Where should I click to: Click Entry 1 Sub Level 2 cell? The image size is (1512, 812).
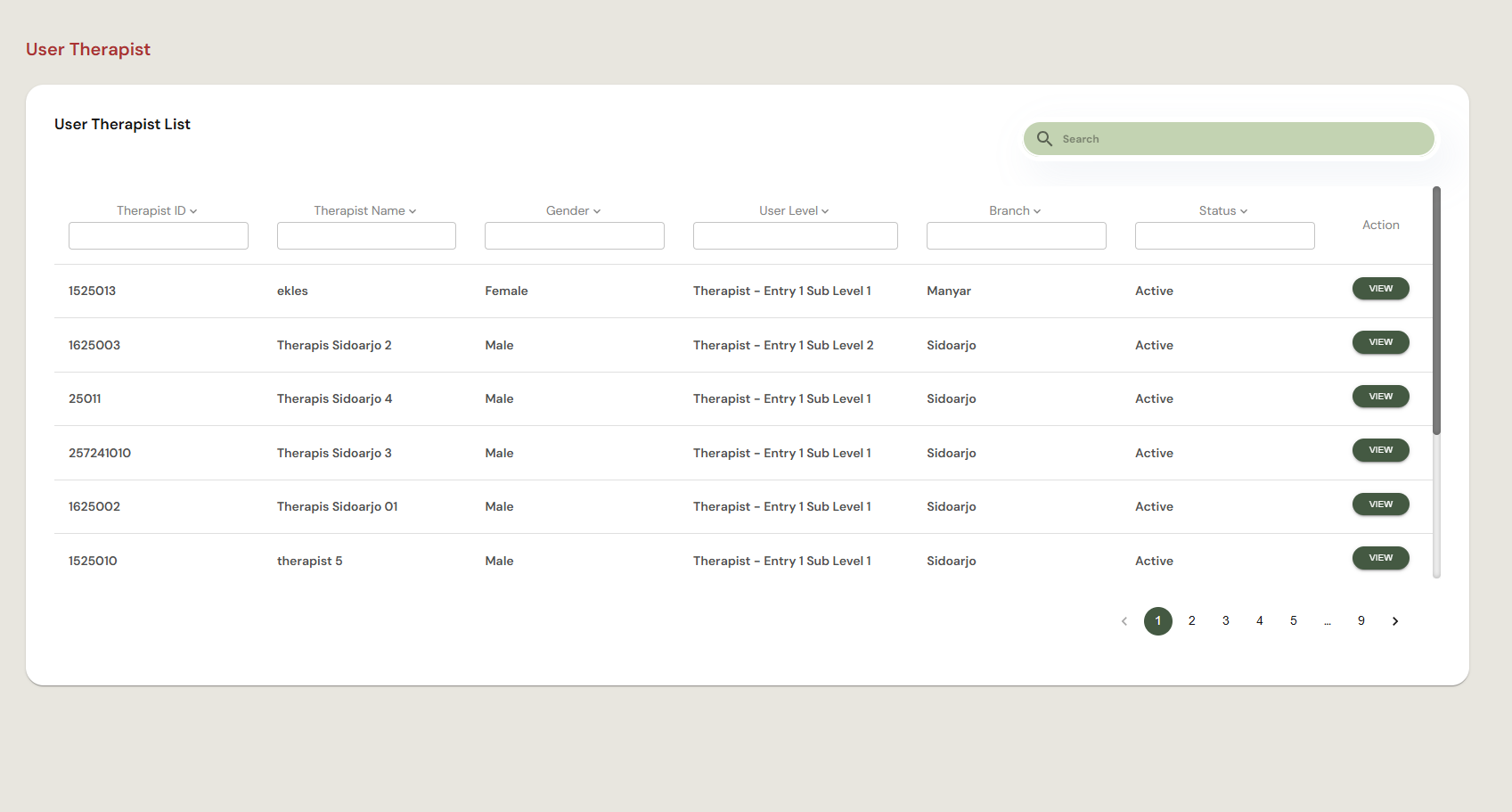(x=783, y=345)
